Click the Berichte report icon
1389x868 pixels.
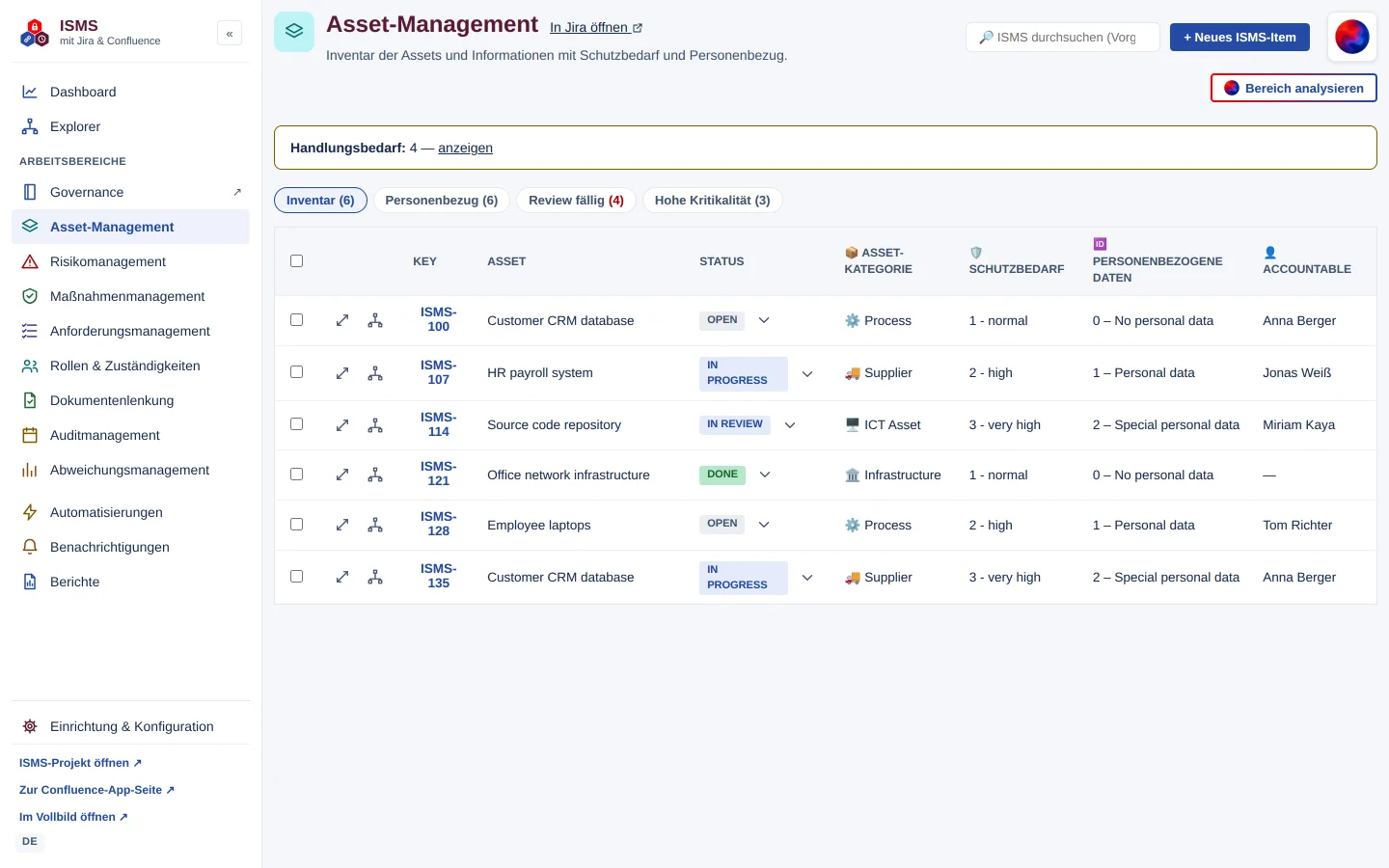[x=30, y=582]
